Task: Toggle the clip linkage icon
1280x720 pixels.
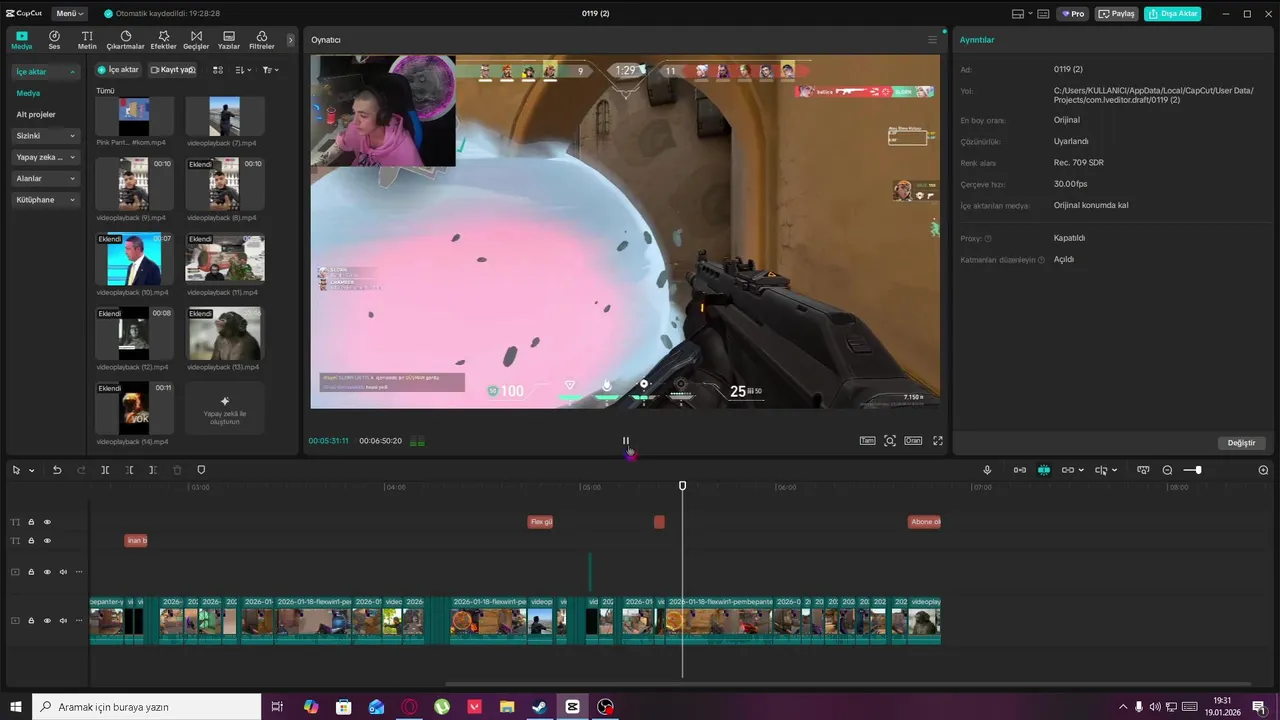Action: (1067, 470)
